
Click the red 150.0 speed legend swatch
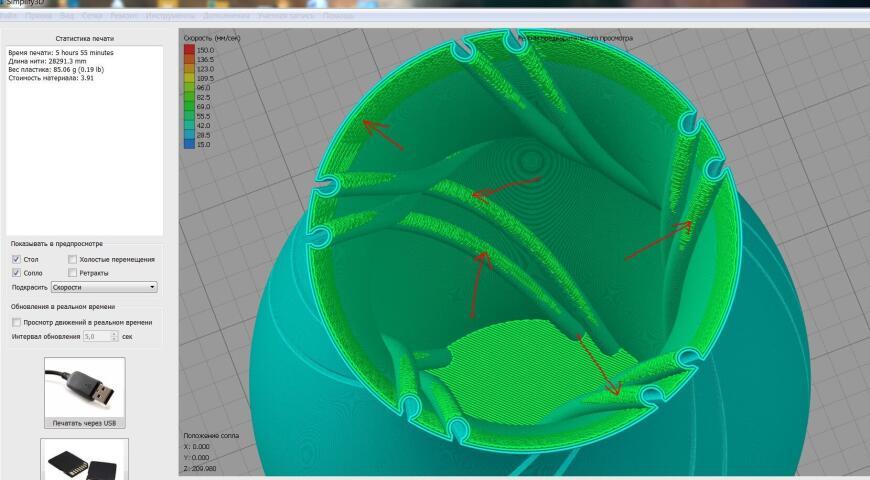coord(189,49)
